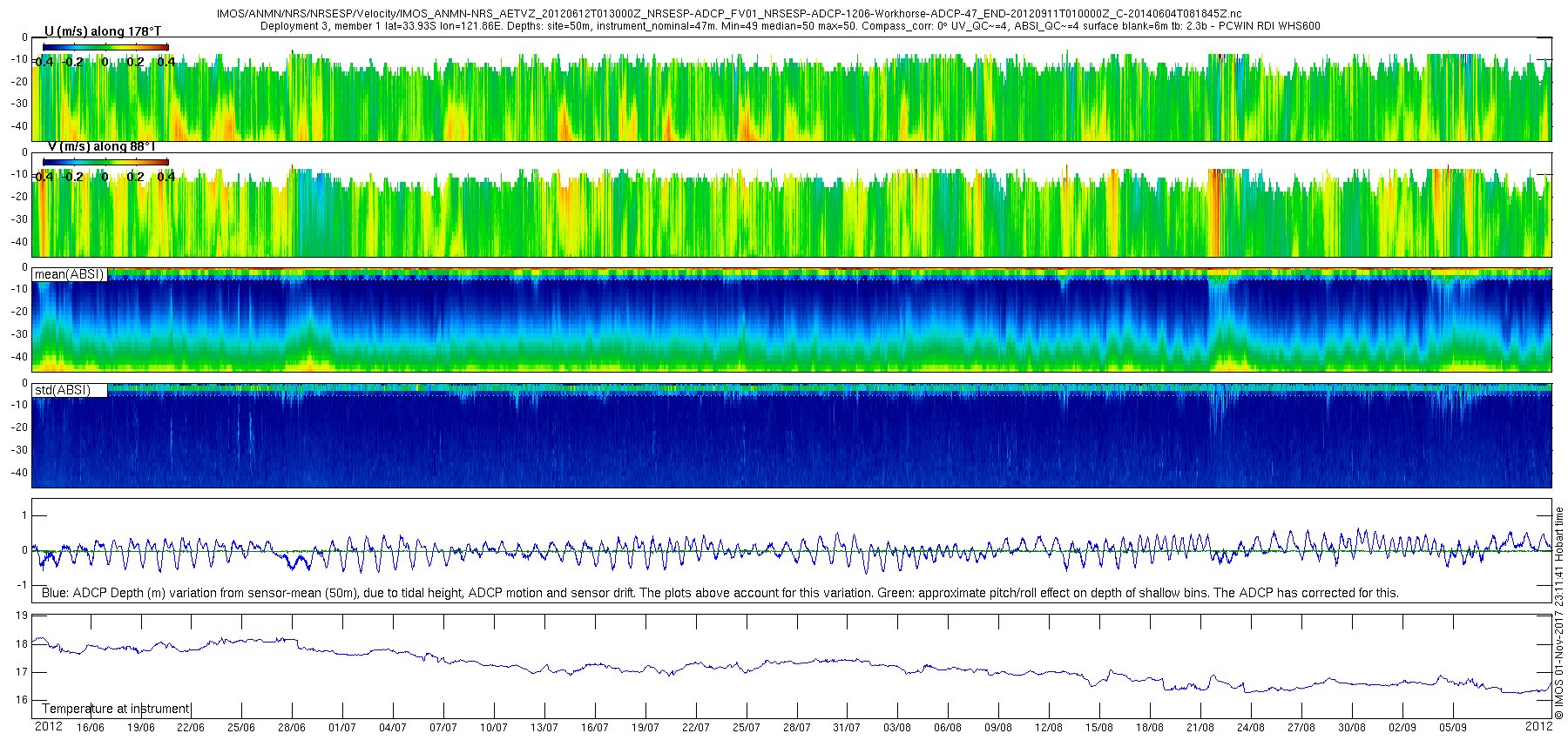
Task: Click the 19/07 date tick label
Action: pos(645,728)
